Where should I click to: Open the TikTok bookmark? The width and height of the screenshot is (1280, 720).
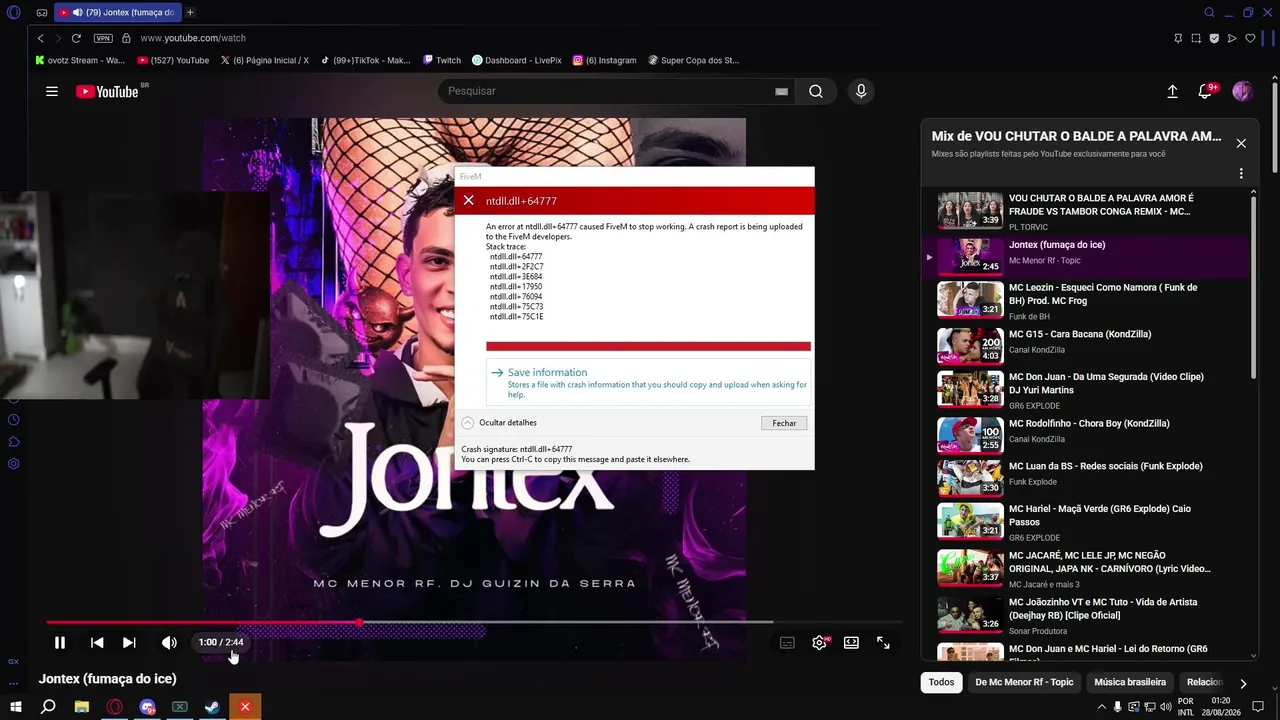pyautogui.click(x=365, y=60)
